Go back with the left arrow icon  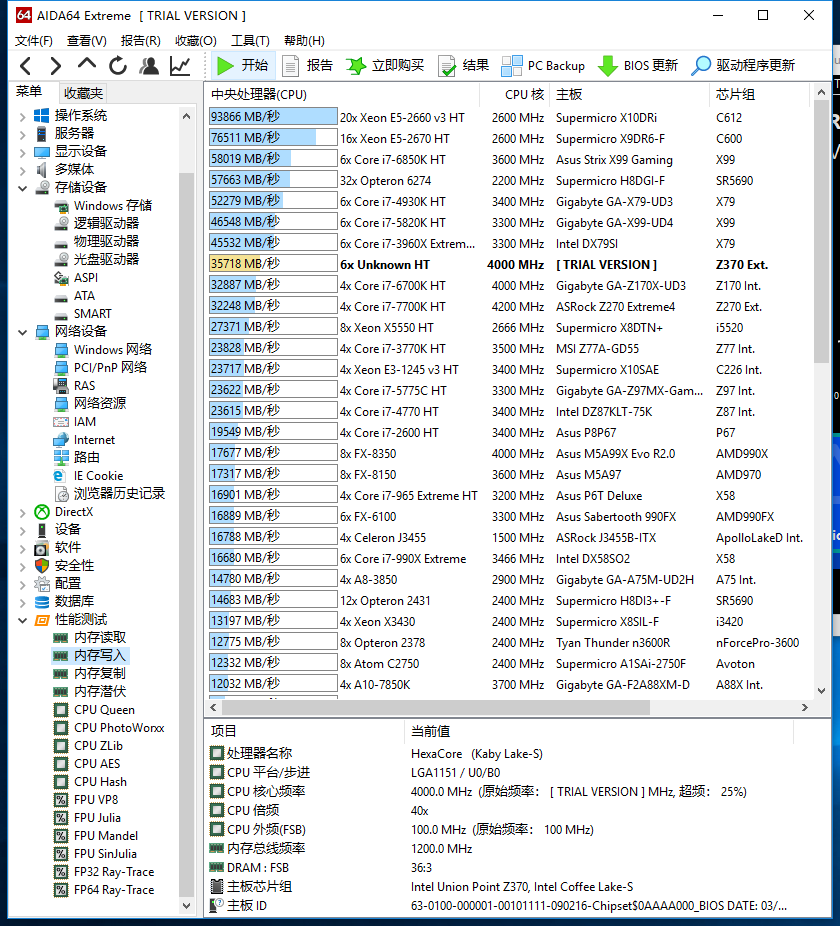tap(25, 66)
